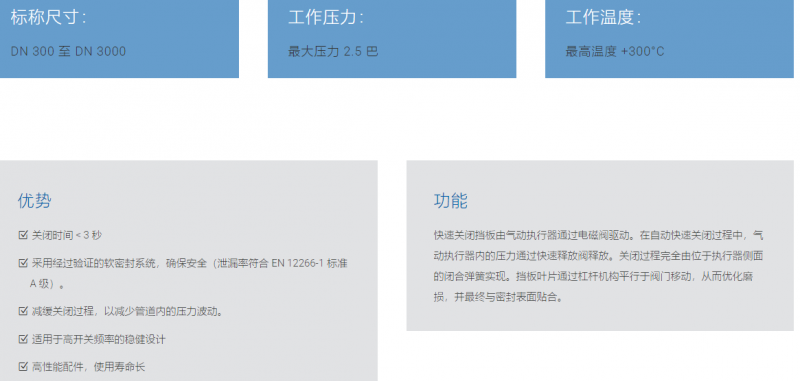Click the DN 300 至 DN 3000 text
This screenshot has width=800, height=381.
pos(68,52)
